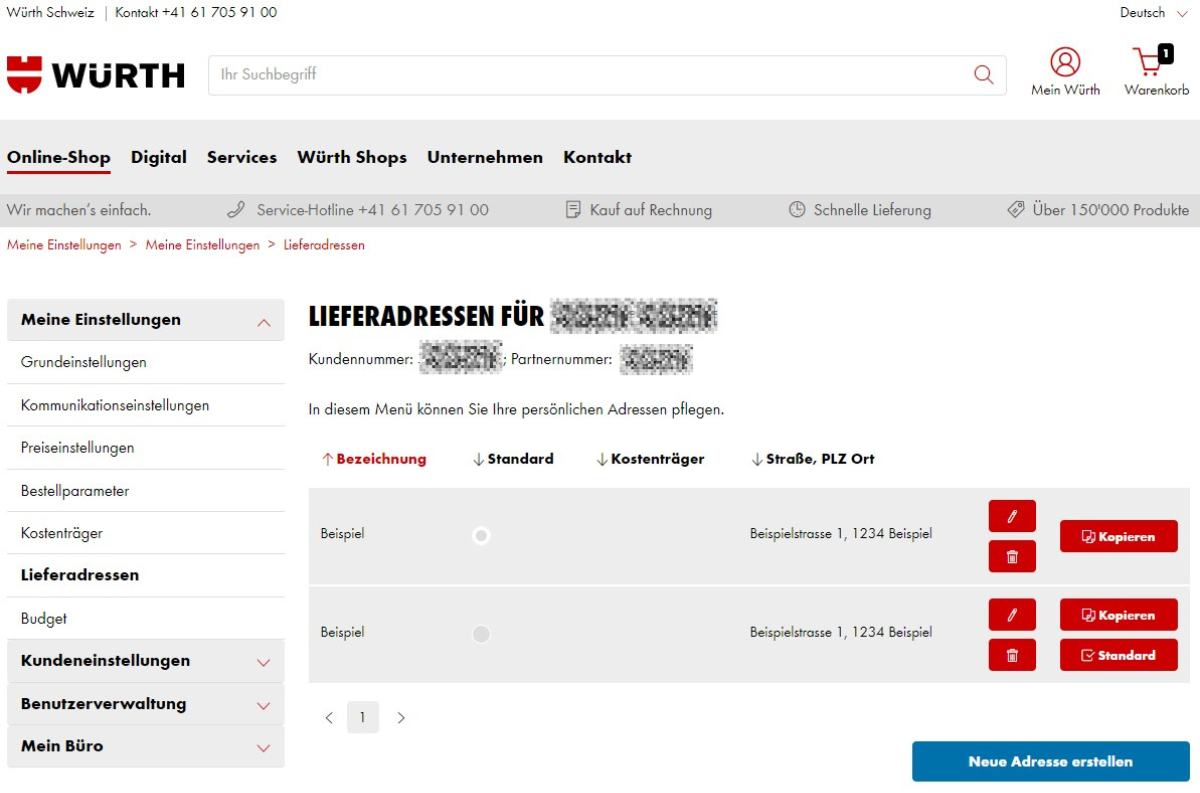This screenshot has height=793, width=1200.
Task: Go to previous page arrow in pagination
Action: click(329, 718)
